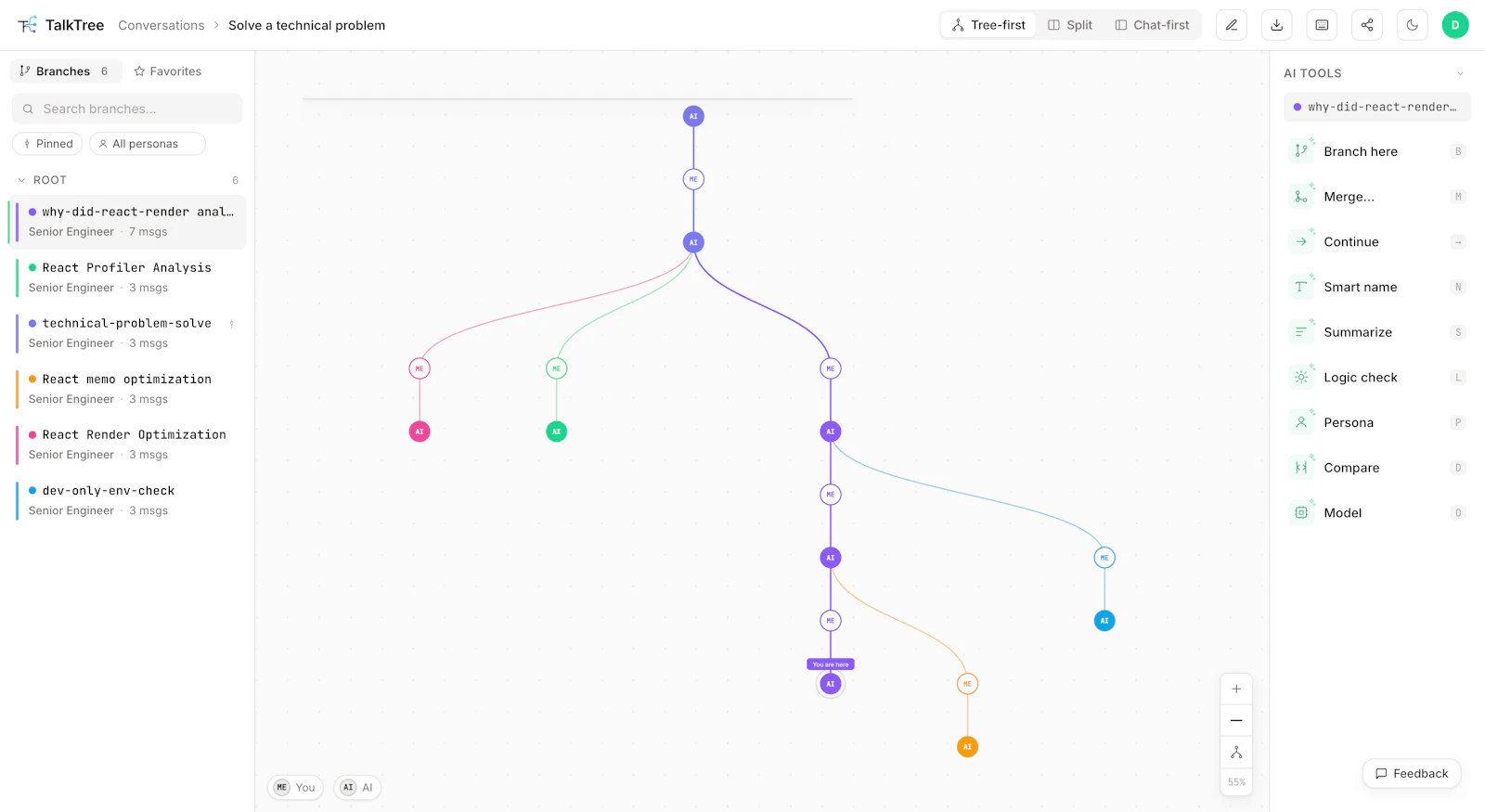Viewport: 1485px width, 812px height.
Task: Click the Branch here icon
Action: click(1301, 151)
